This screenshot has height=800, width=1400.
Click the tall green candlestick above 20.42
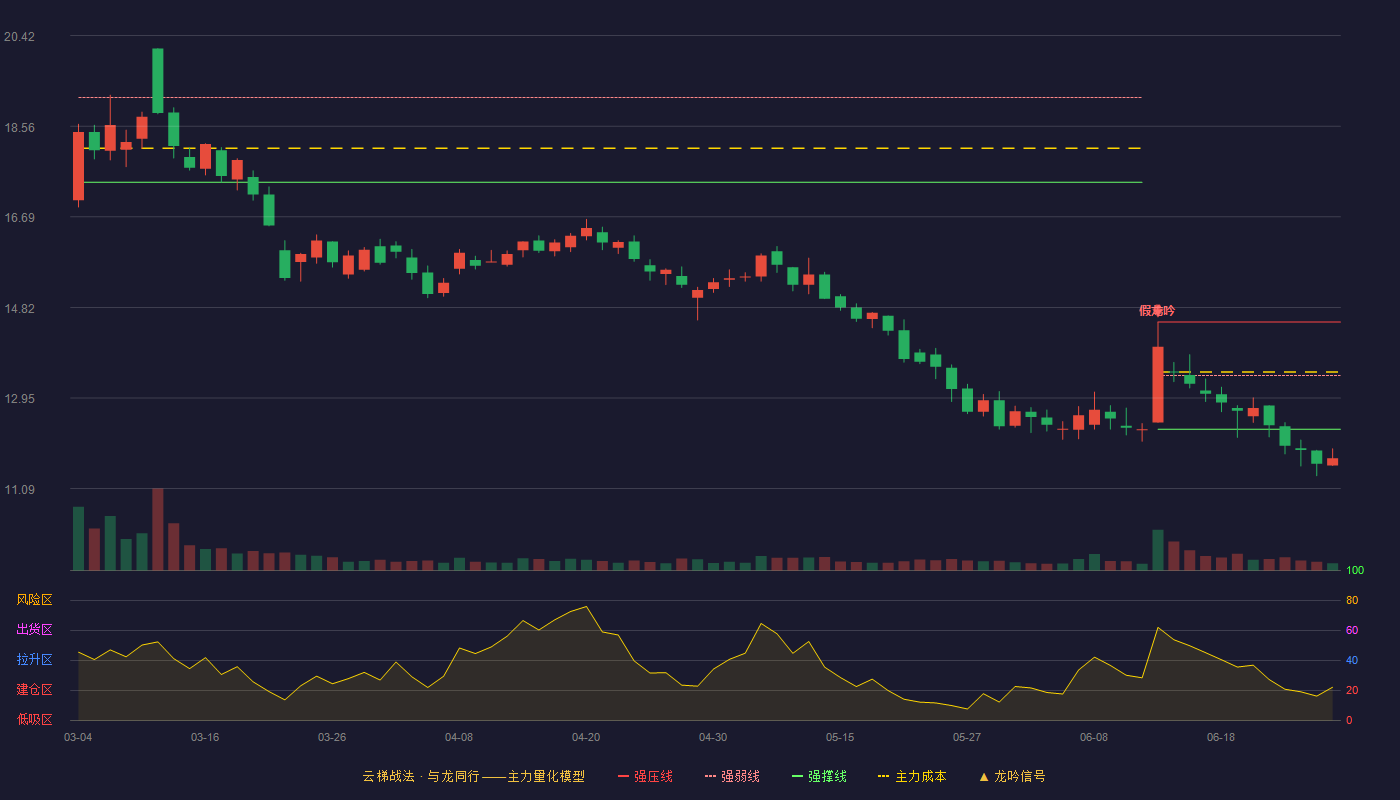coord(158,81)
